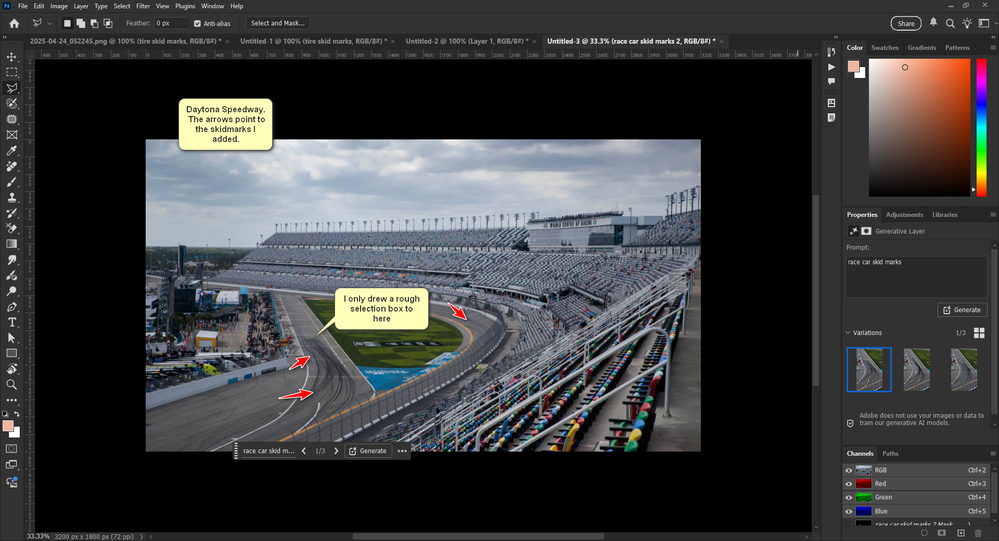Switch to the Adjustments tab
Screen dimensions: 999x541
click(904, 215)
